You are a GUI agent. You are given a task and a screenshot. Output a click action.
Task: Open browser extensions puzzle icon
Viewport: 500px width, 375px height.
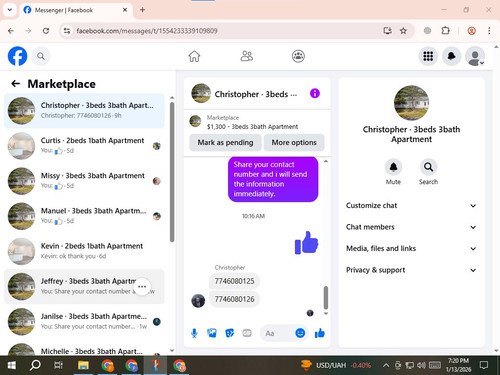[445, 31]
